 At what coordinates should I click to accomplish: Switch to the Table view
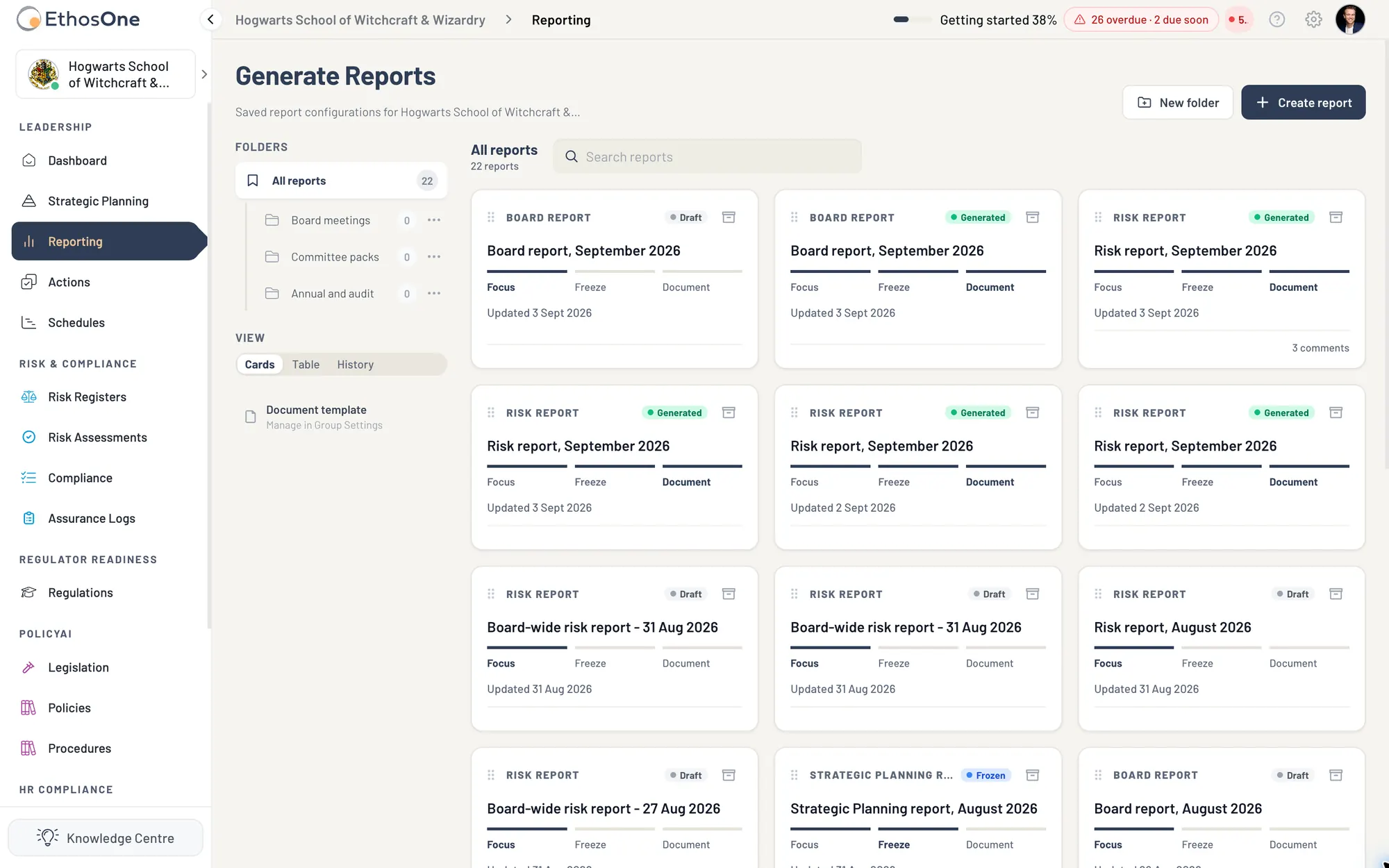point(306,365)
